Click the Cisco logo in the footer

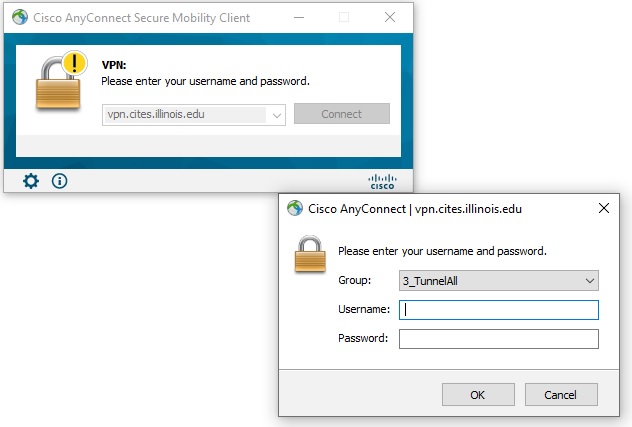click(x=383, y=181)
